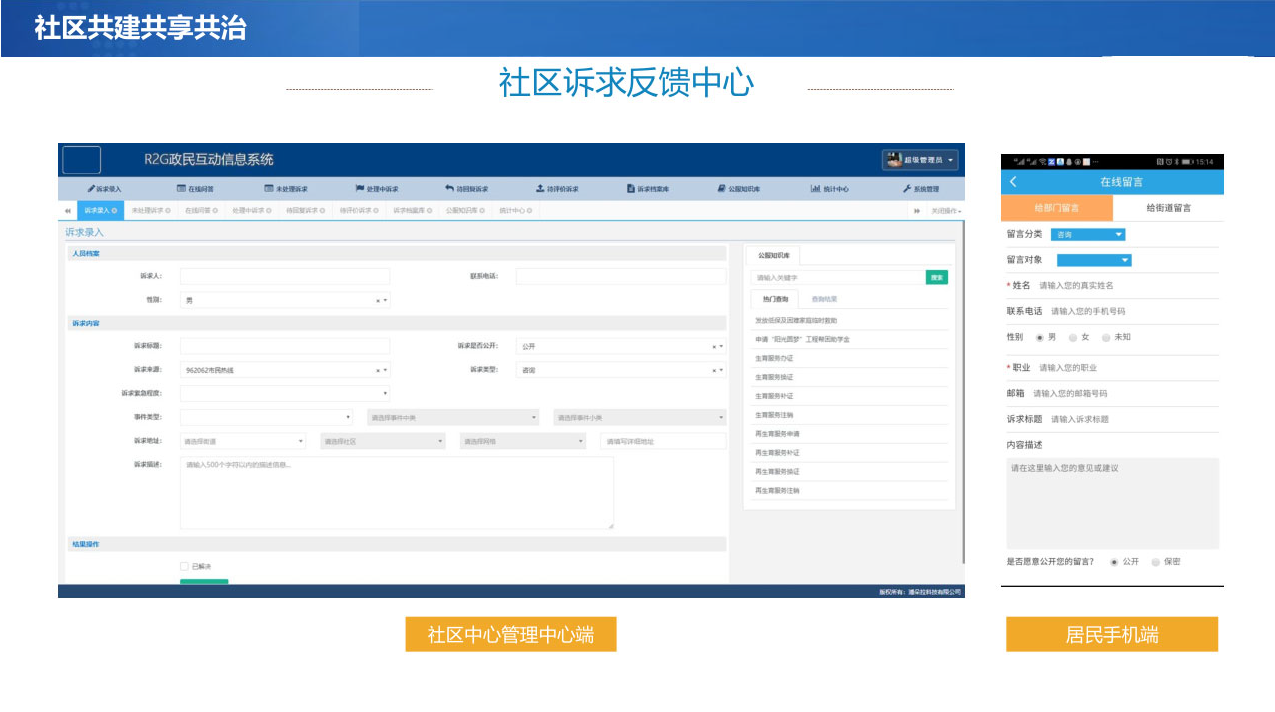
Task: Expand 诉求是否公开 dropdown
Action: click(x=621, y=347)
